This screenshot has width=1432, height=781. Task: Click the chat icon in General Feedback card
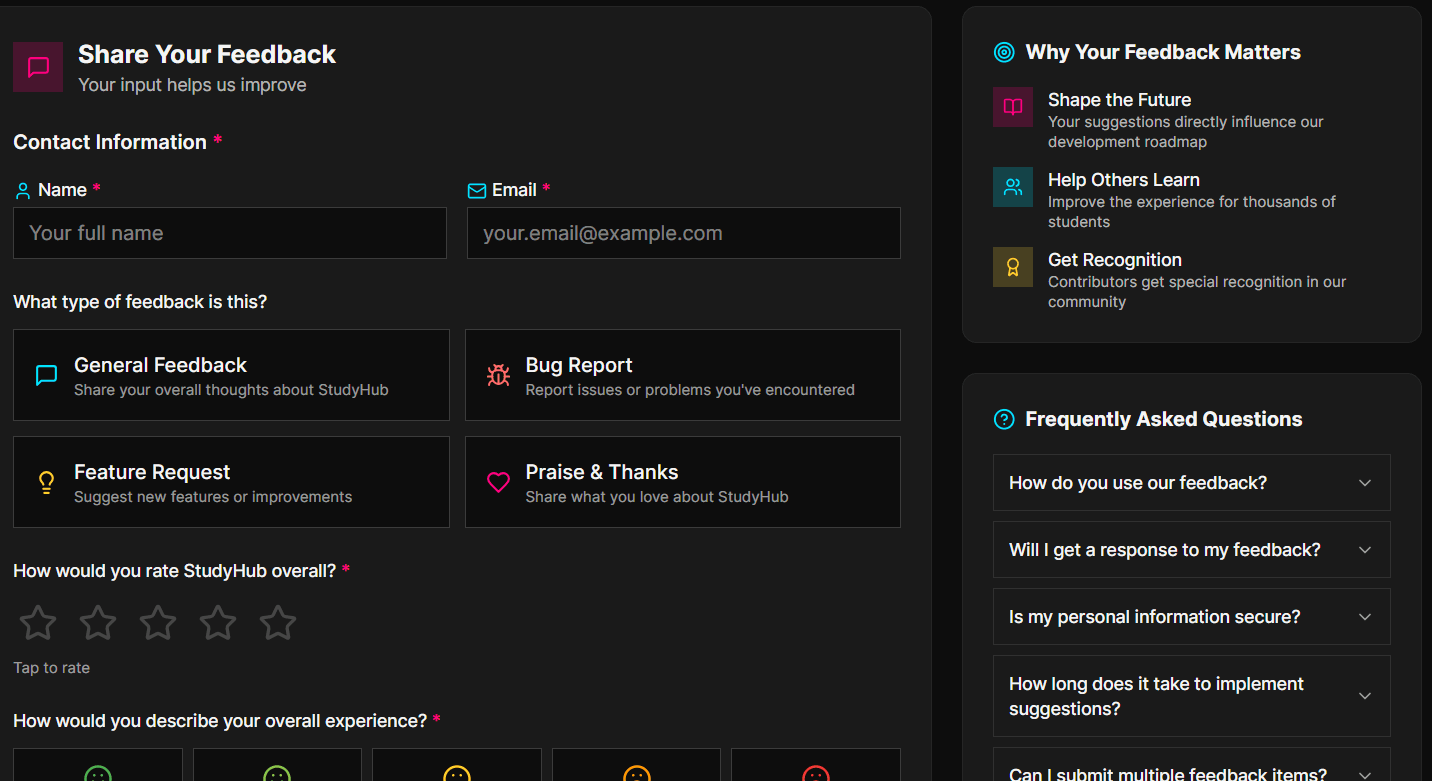tap(46, 375)
